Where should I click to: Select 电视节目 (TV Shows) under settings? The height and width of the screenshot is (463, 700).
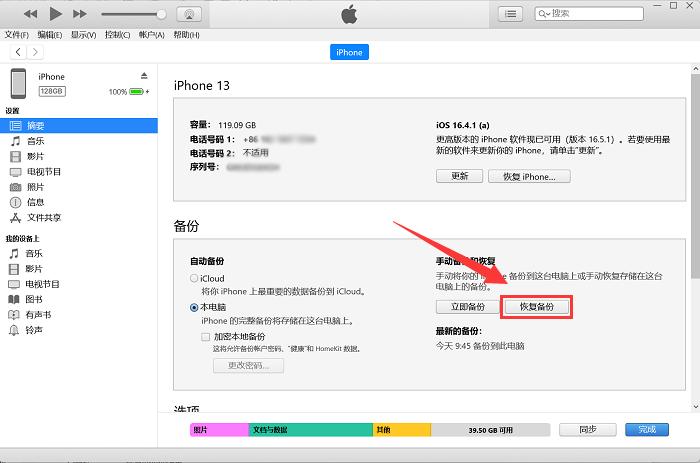tap(16, 172)
